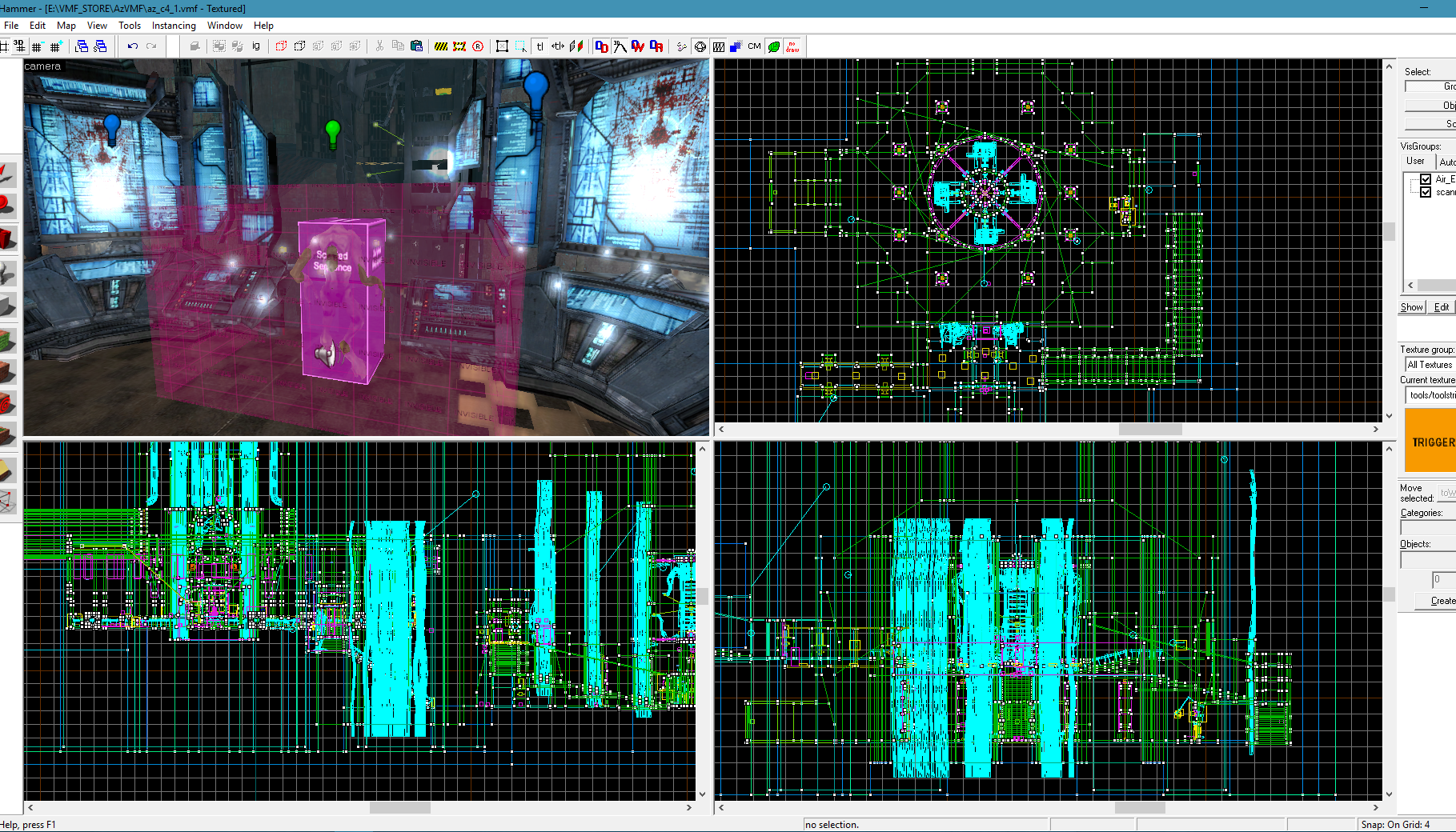Click the Edit visgroups button
Image resolution: width=1456 pixels, height=832 pixels.
coord(1442,307)
